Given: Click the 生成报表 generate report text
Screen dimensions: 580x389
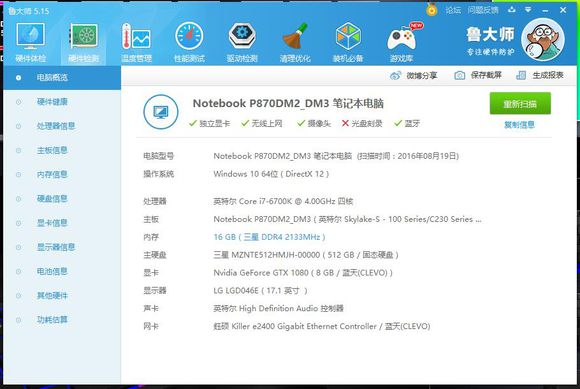Looking at the screenshot, I should click(x=548, y=75).
